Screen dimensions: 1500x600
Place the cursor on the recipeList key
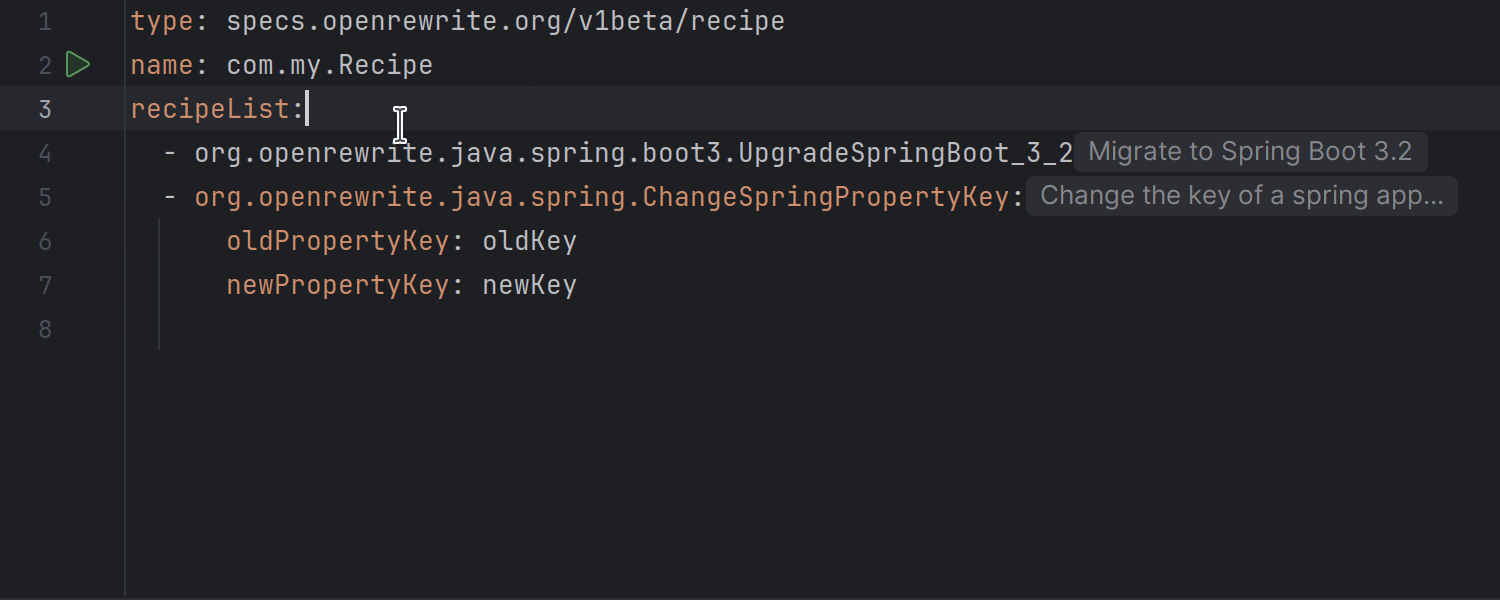(x=210, y=108)
